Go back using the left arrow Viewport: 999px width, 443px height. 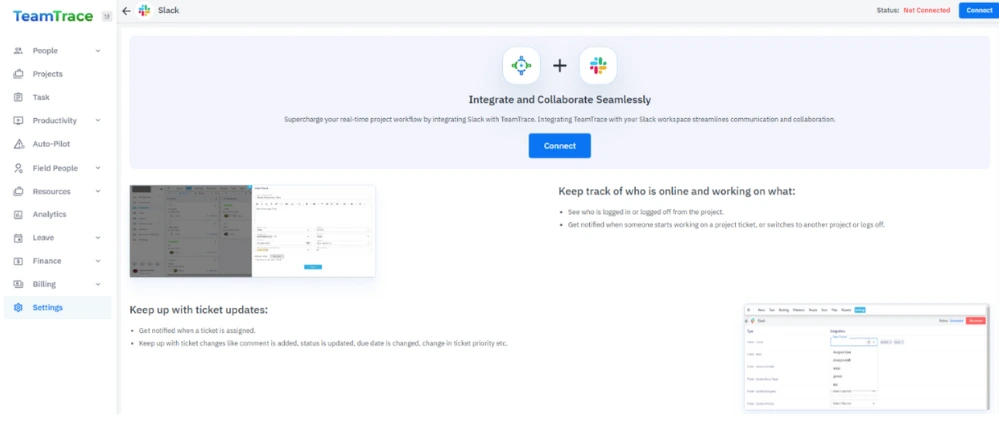coord(126,10)
